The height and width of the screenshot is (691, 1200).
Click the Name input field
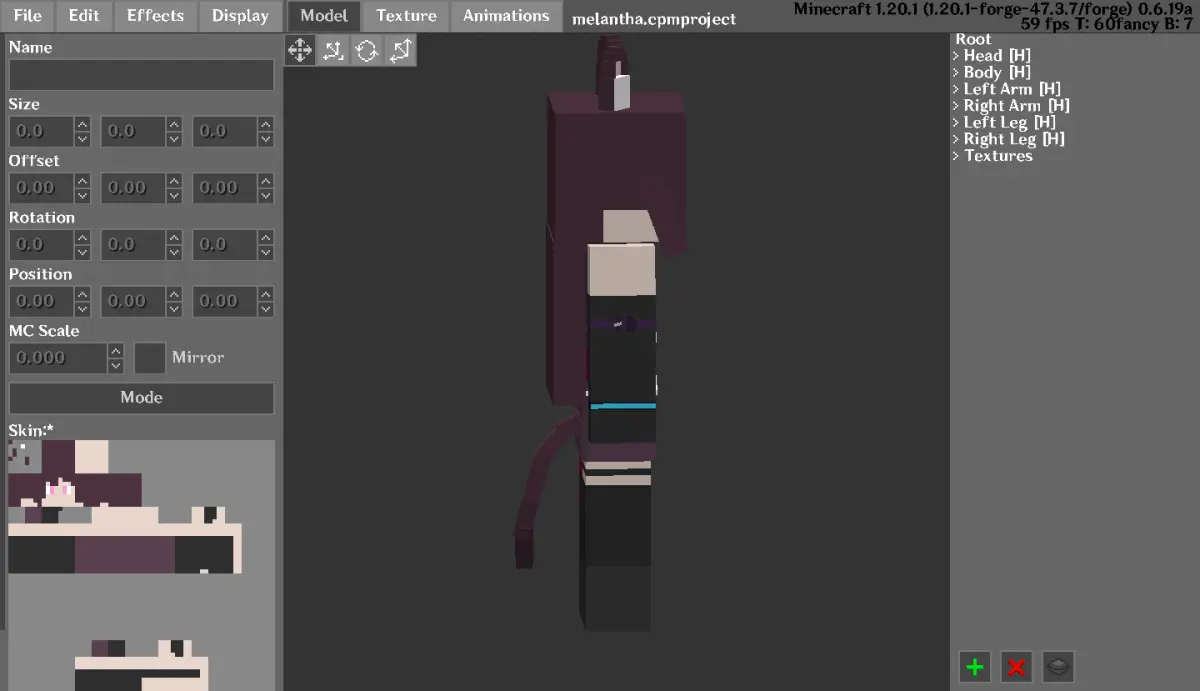141,75
